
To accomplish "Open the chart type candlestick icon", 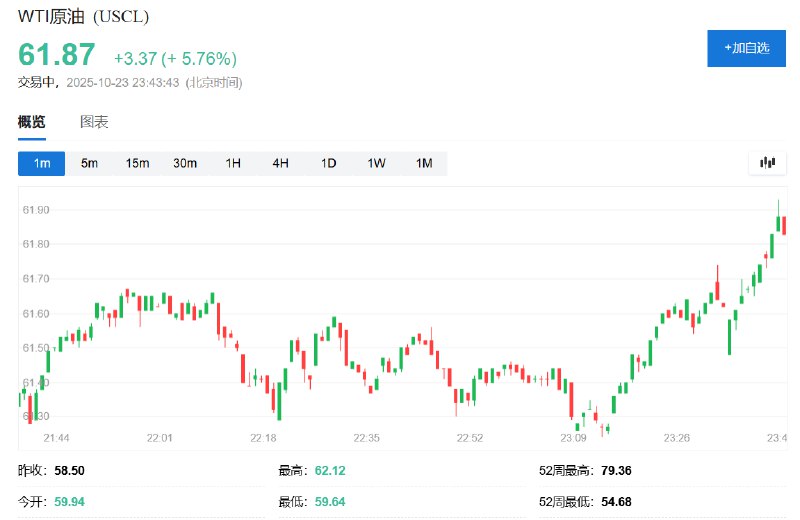I will [x=767, y=163].
